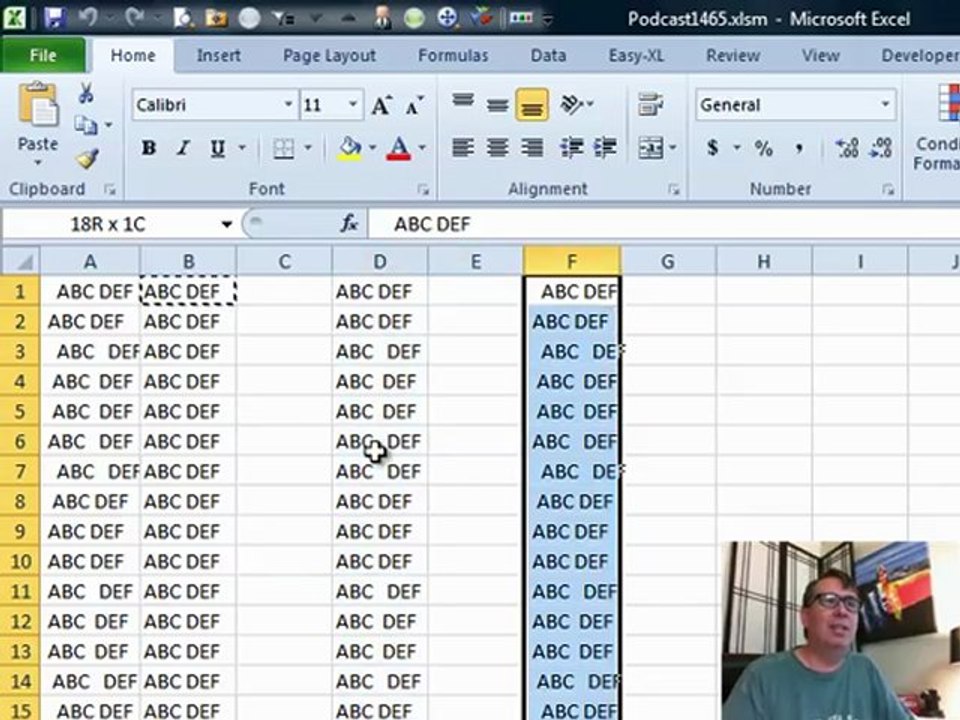Open Font Color palette arrow
Image resolution: width=960 pixels, height=720 pixels.
point(422,148)
